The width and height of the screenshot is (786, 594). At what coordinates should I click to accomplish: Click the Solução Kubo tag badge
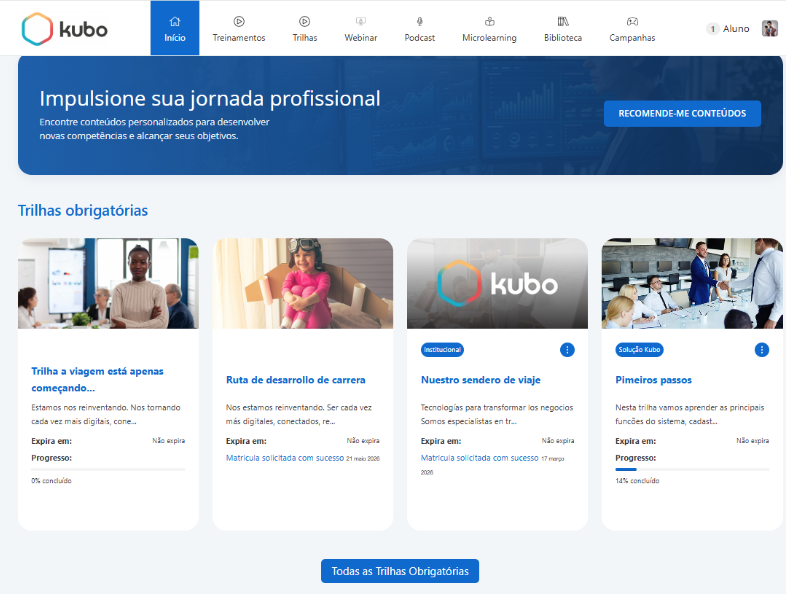tap(639, 350)
